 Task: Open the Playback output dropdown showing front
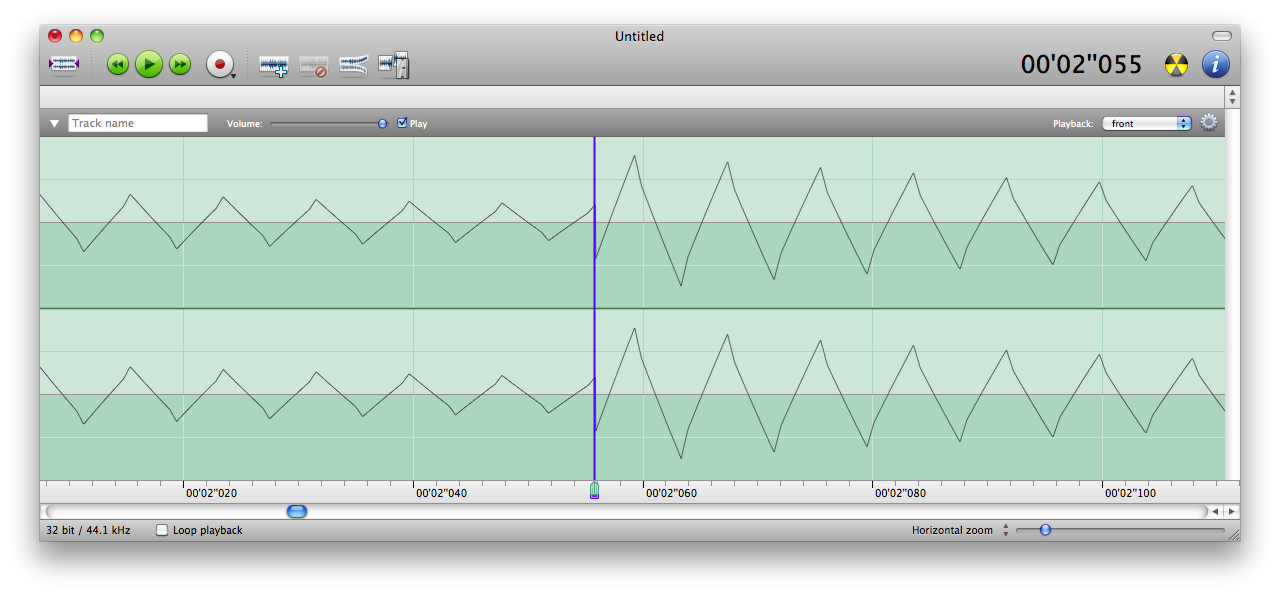(1146, 123)
